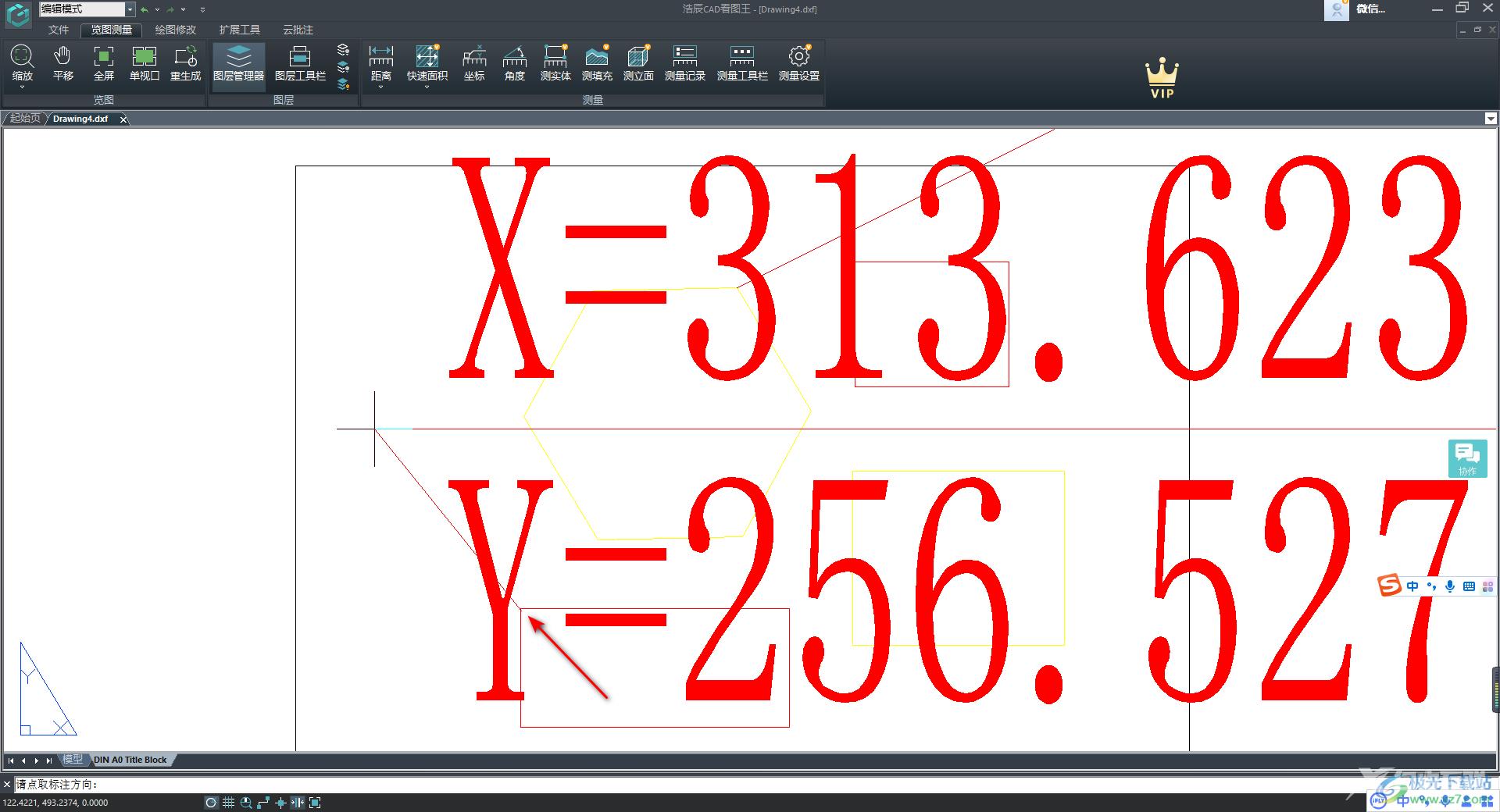Select the Drawing4.dxf document tab
The height and width of the screenshot is (812, 1500).
pyautogui.click(x=80, y=119)
